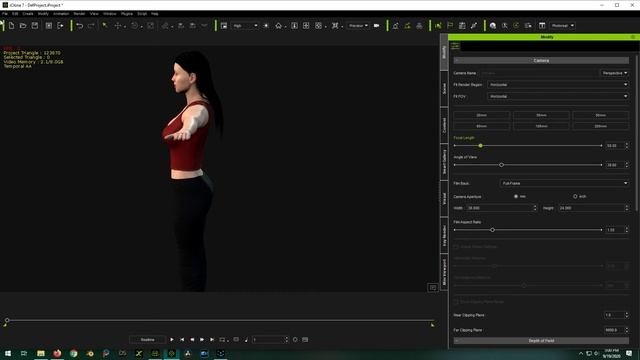
Task: Choose the Rotate object tool
Action: 134,26
